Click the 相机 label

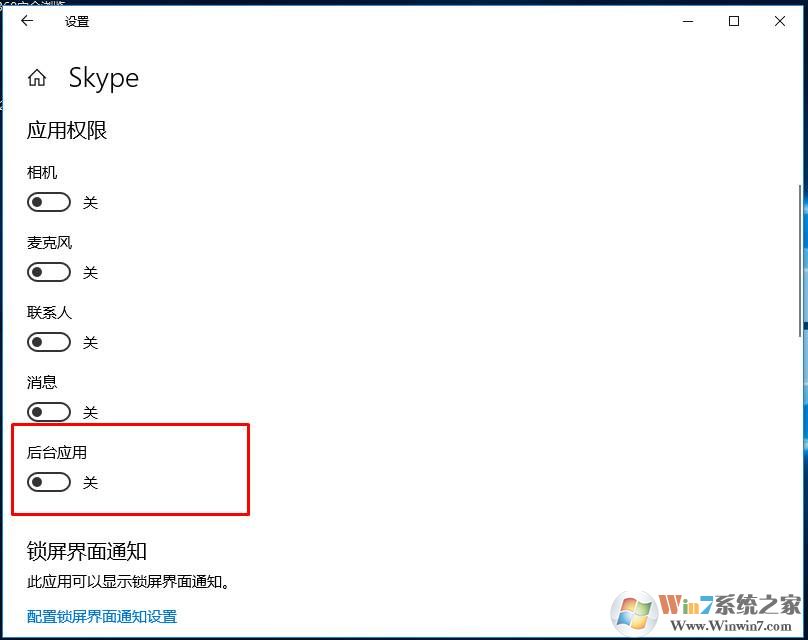42,172
